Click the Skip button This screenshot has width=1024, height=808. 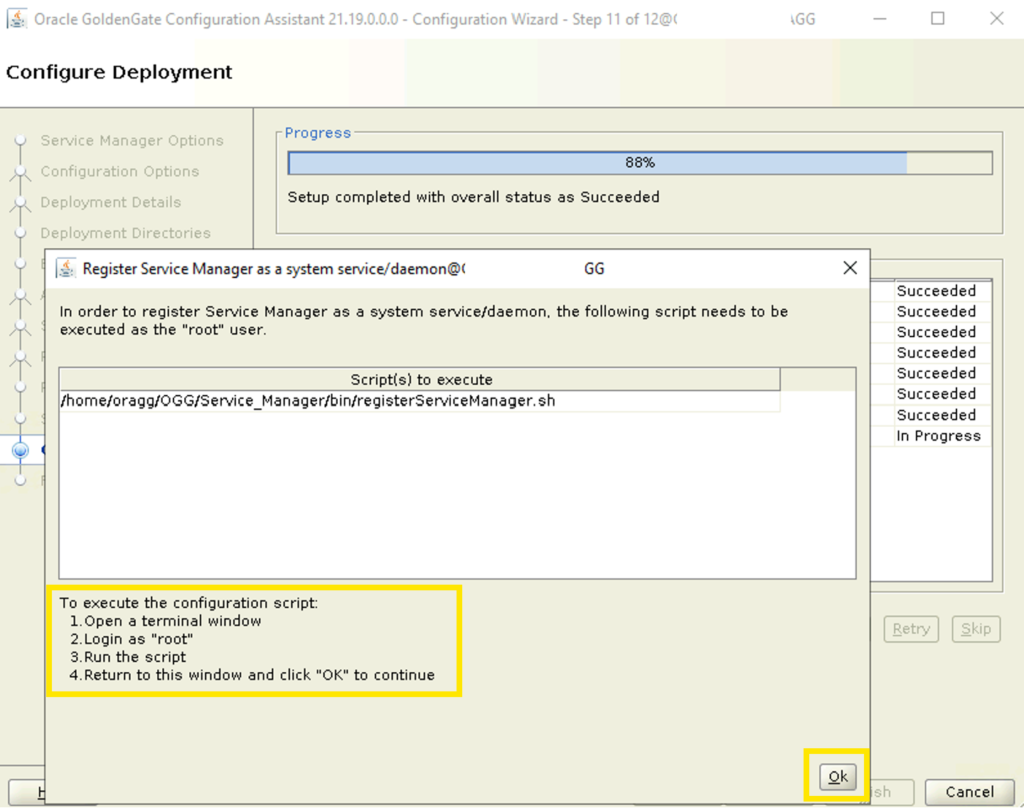[976, 629]
